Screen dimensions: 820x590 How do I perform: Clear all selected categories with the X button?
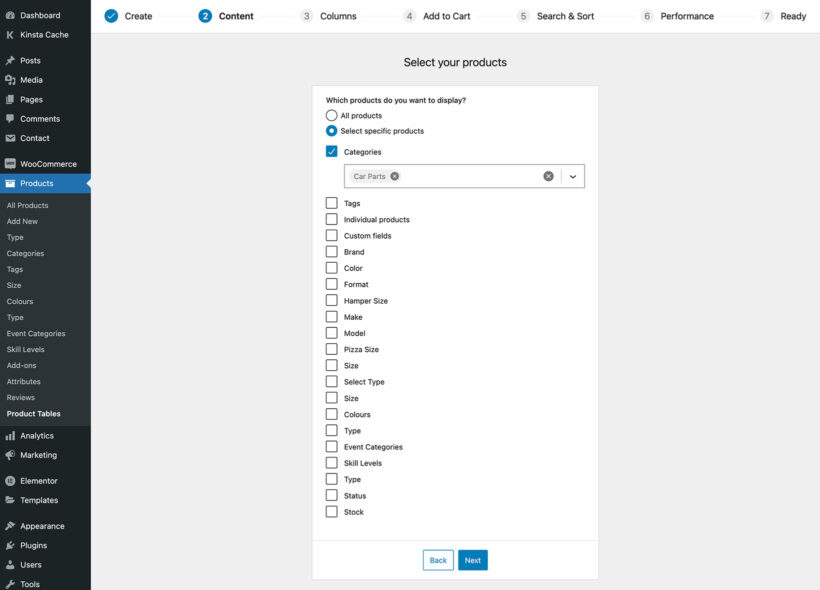[x=548, y=175]
